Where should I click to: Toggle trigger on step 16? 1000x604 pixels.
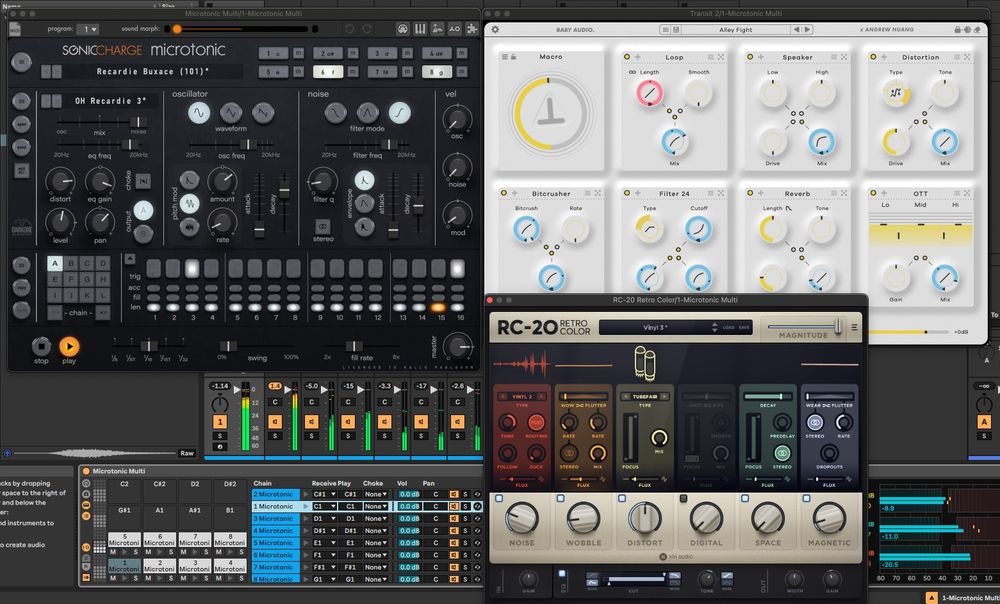point(457,268)
